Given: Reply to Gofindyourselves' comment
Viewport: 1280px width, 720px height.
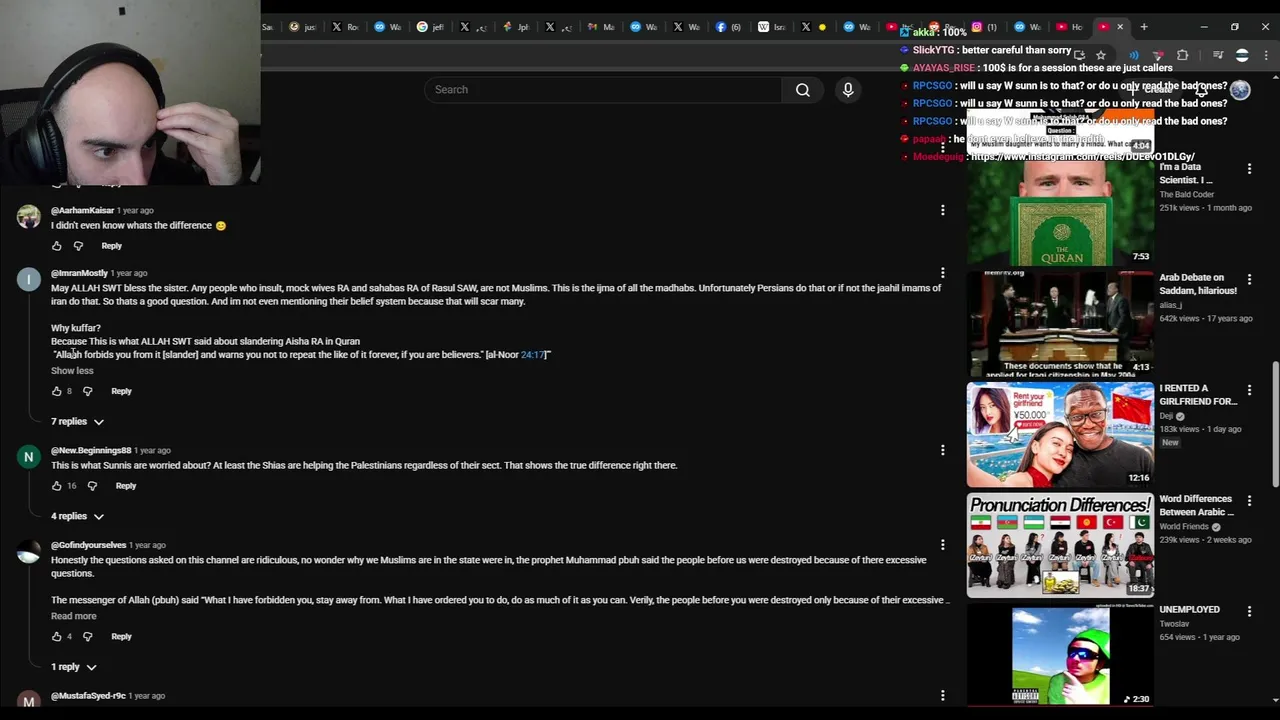Looking at the screenshot, I should tap(121, 636).
